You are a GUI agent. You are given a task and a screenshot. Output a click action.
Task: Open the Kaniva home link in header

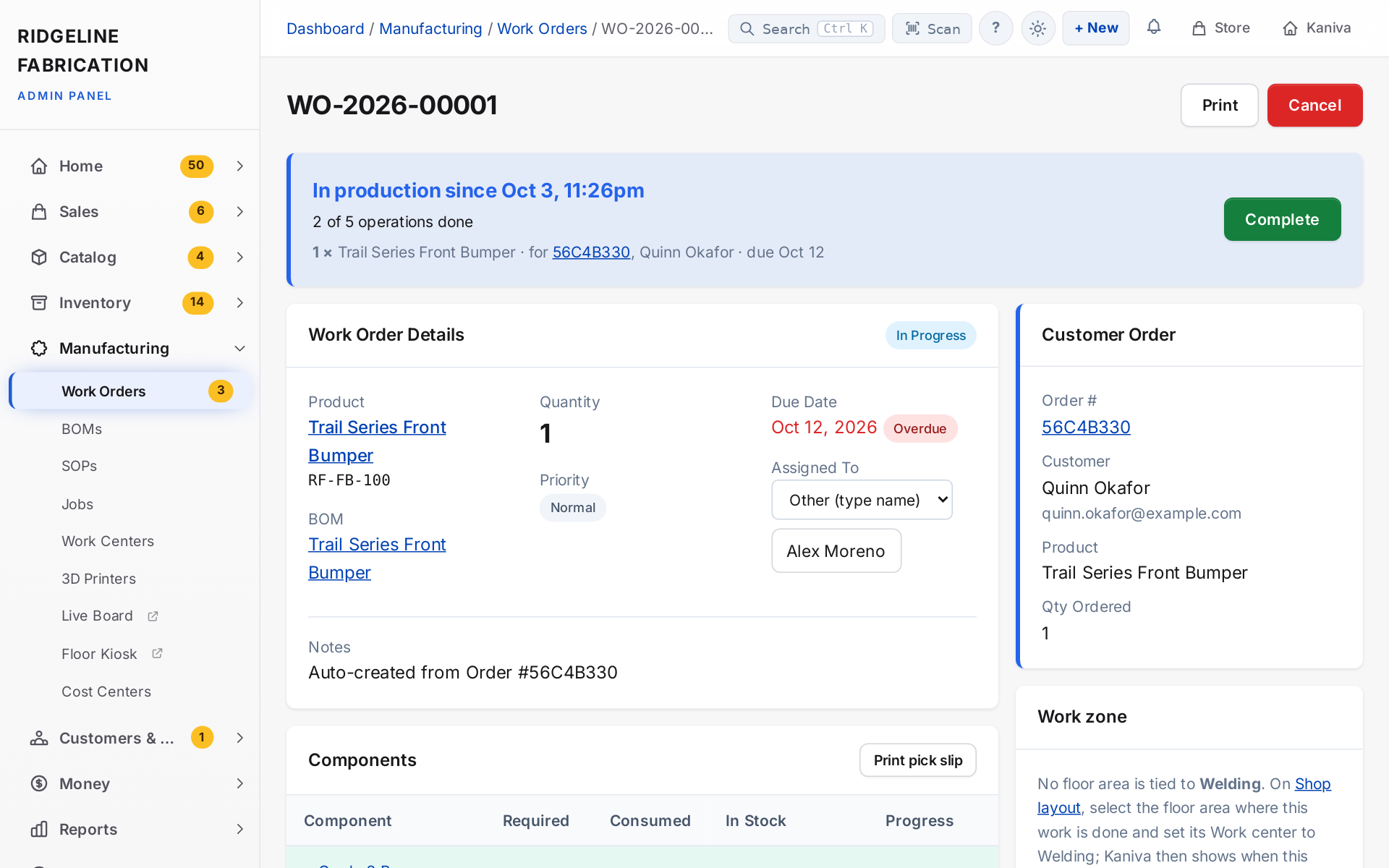click(1317, 28)
